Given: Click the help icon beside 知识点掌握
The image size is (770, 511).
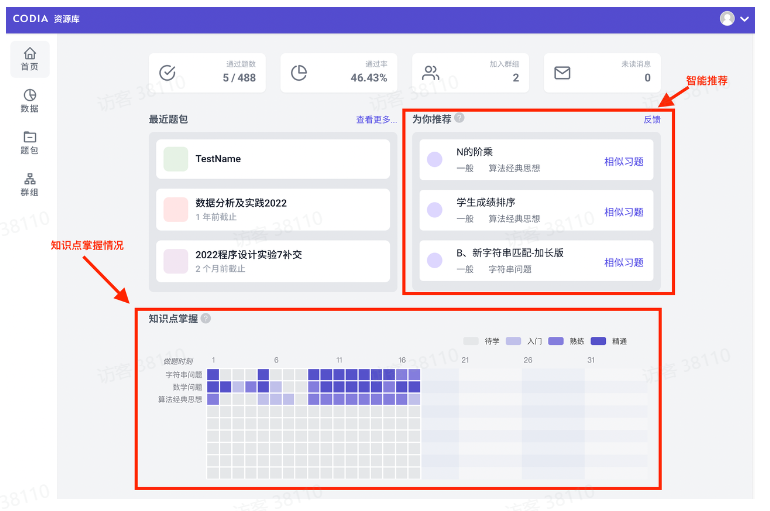Looking at the screenshot, I should click(x=206, y=318).
